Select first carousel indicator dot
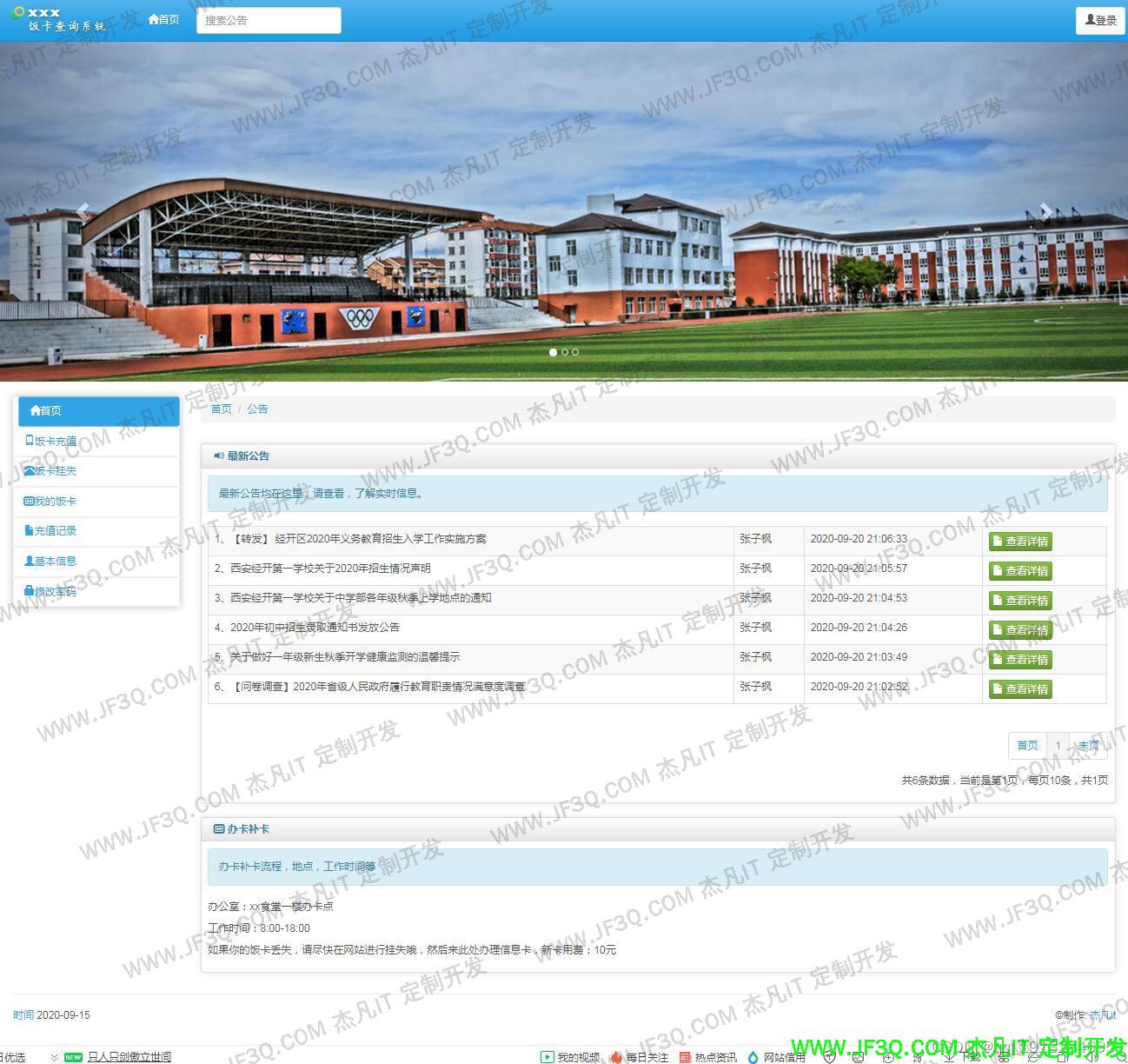Screen dimensions: 1128x1064 tap(553, 352)
